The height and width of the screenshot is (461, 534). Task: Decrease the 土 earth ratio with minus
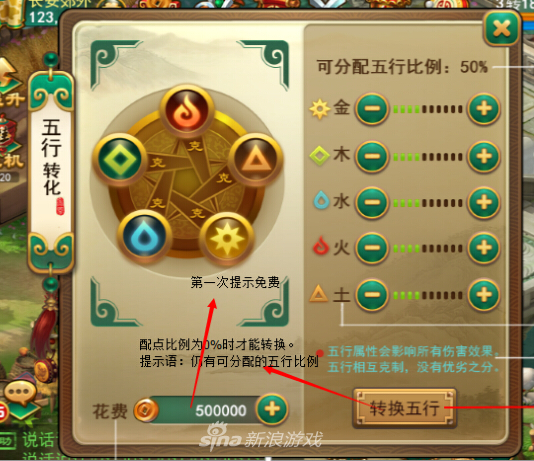tap(372, 295)
